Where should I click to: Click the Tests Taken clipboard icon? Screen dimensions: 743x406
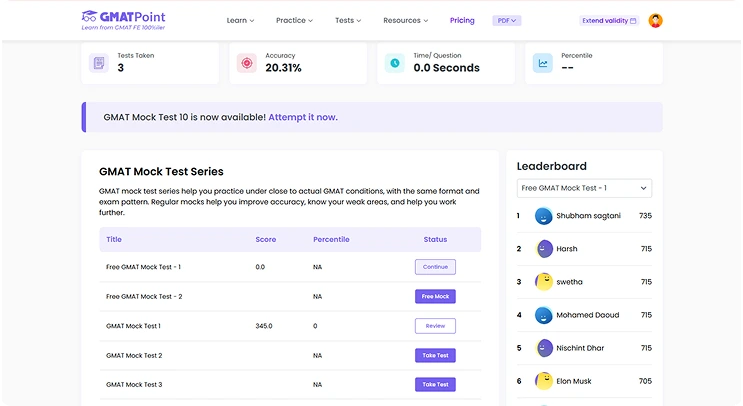[99, 63]
